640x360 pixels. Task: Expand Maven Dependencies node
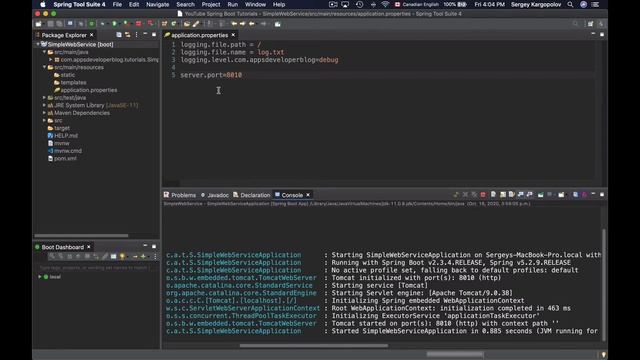(44, 113)
